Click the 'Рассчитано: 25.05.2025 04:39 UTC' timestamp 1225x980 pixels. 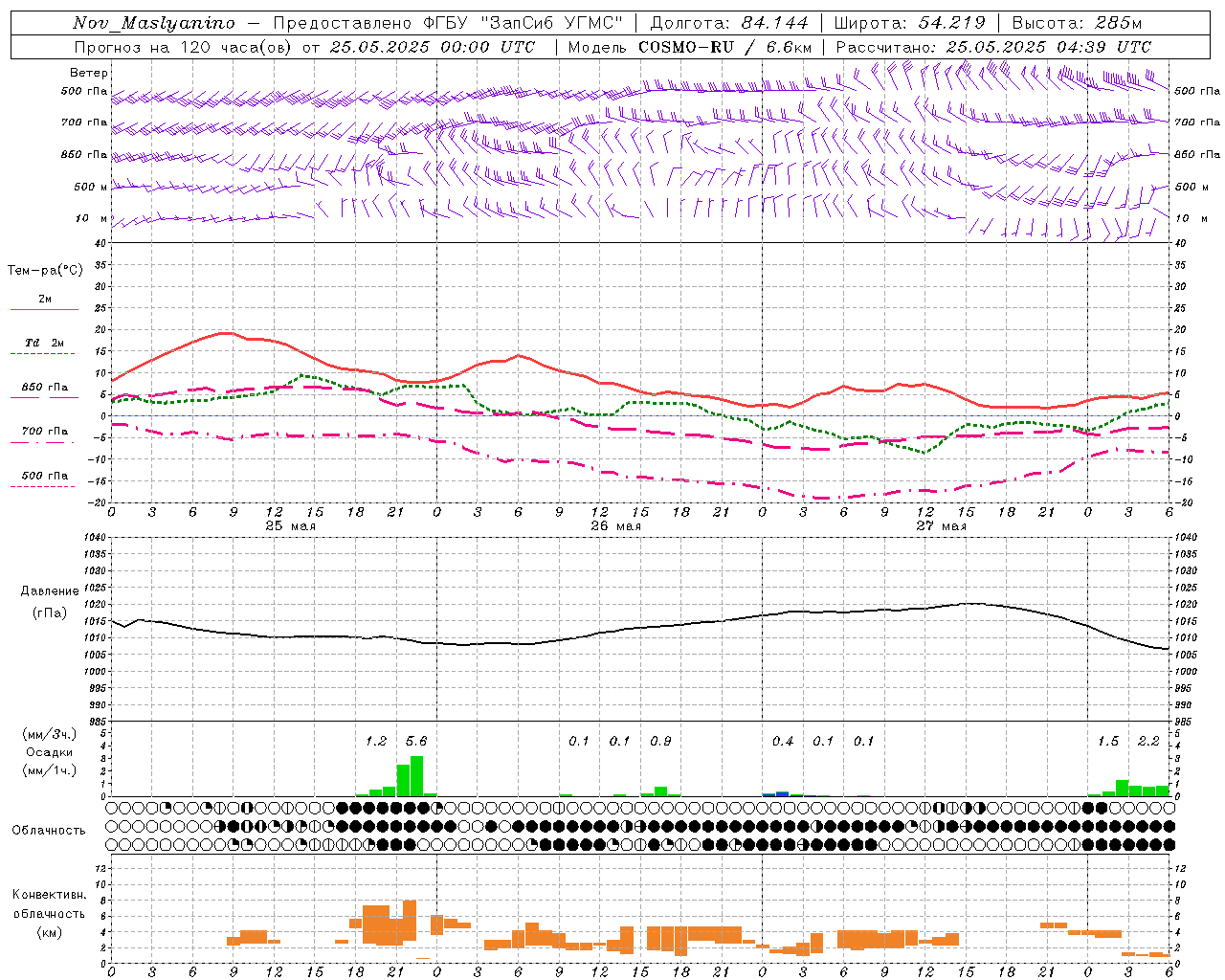point(993,47)
